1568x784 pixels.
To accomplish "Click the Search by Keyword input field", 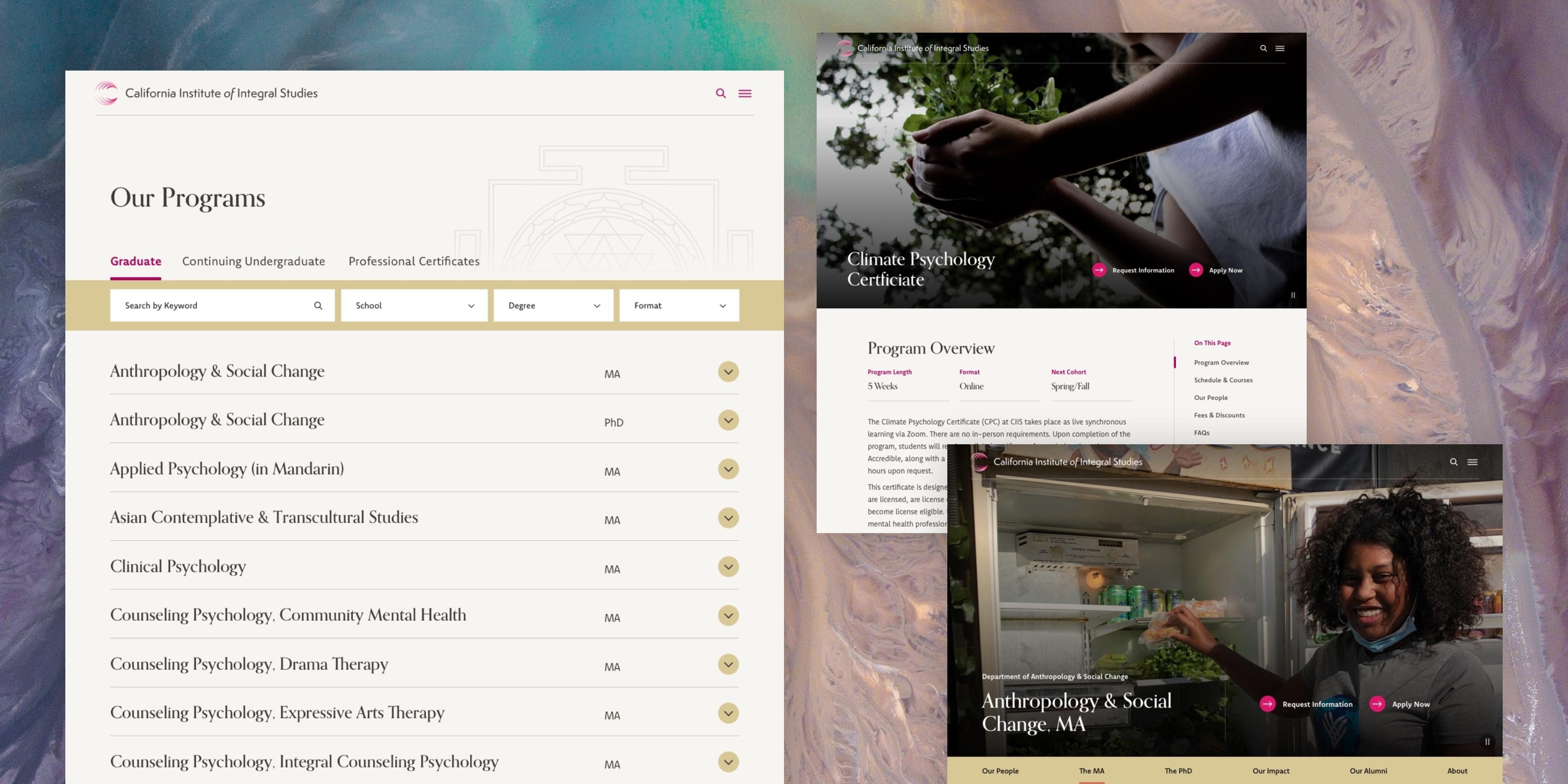I will tap(210, 305).
